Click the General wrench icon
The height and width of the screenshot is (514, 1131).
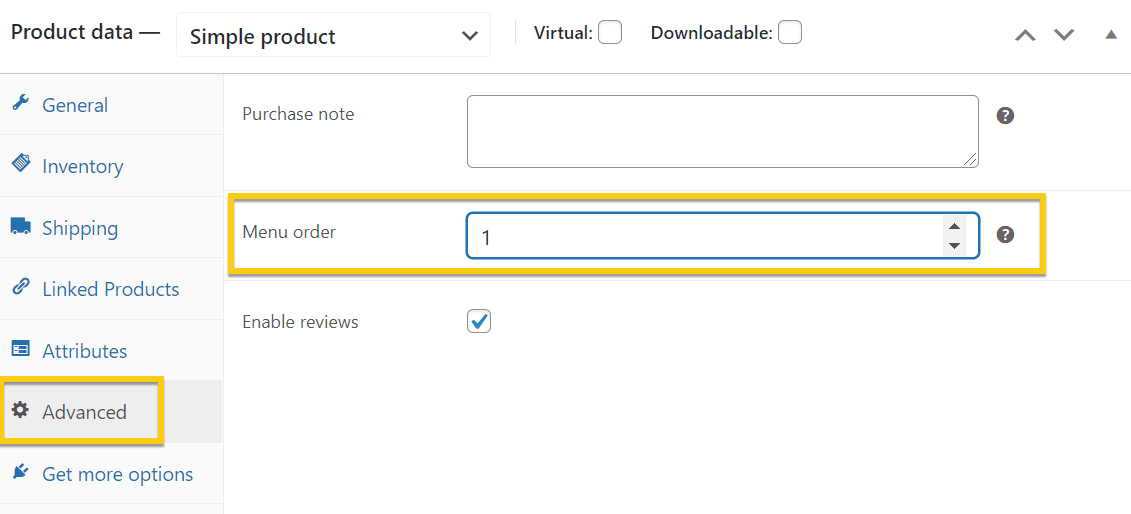pos(21,103)
